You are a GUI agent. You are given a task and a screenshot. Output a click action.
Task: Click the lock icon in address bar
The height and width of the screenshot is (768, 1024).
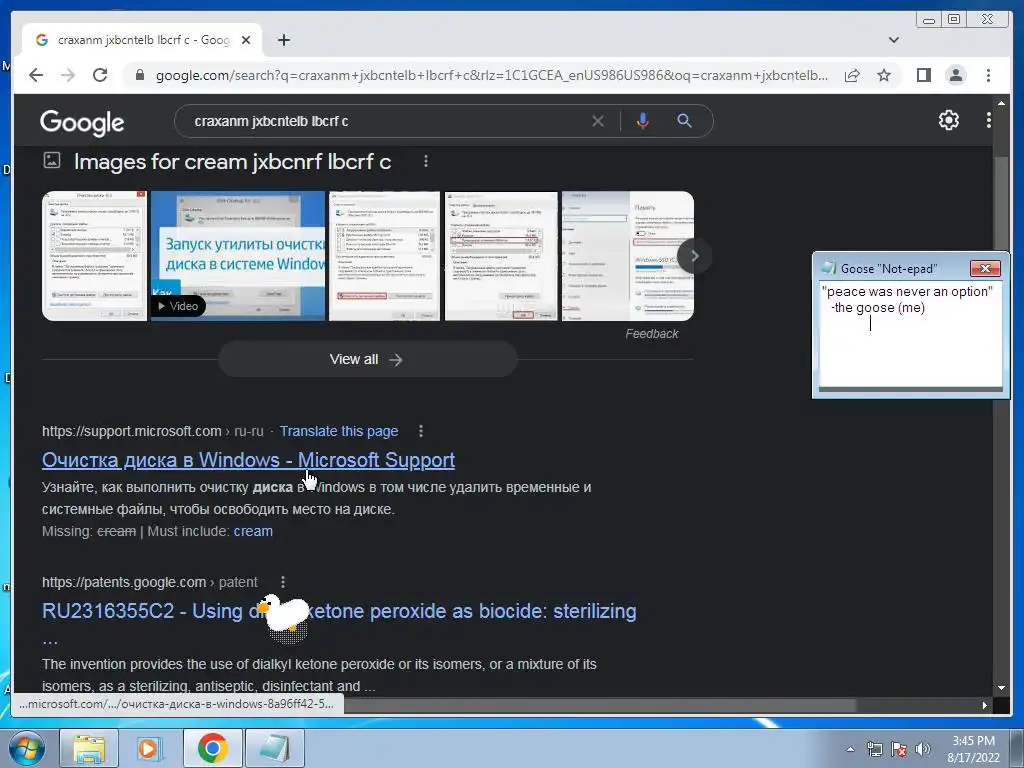click(139, 75)
